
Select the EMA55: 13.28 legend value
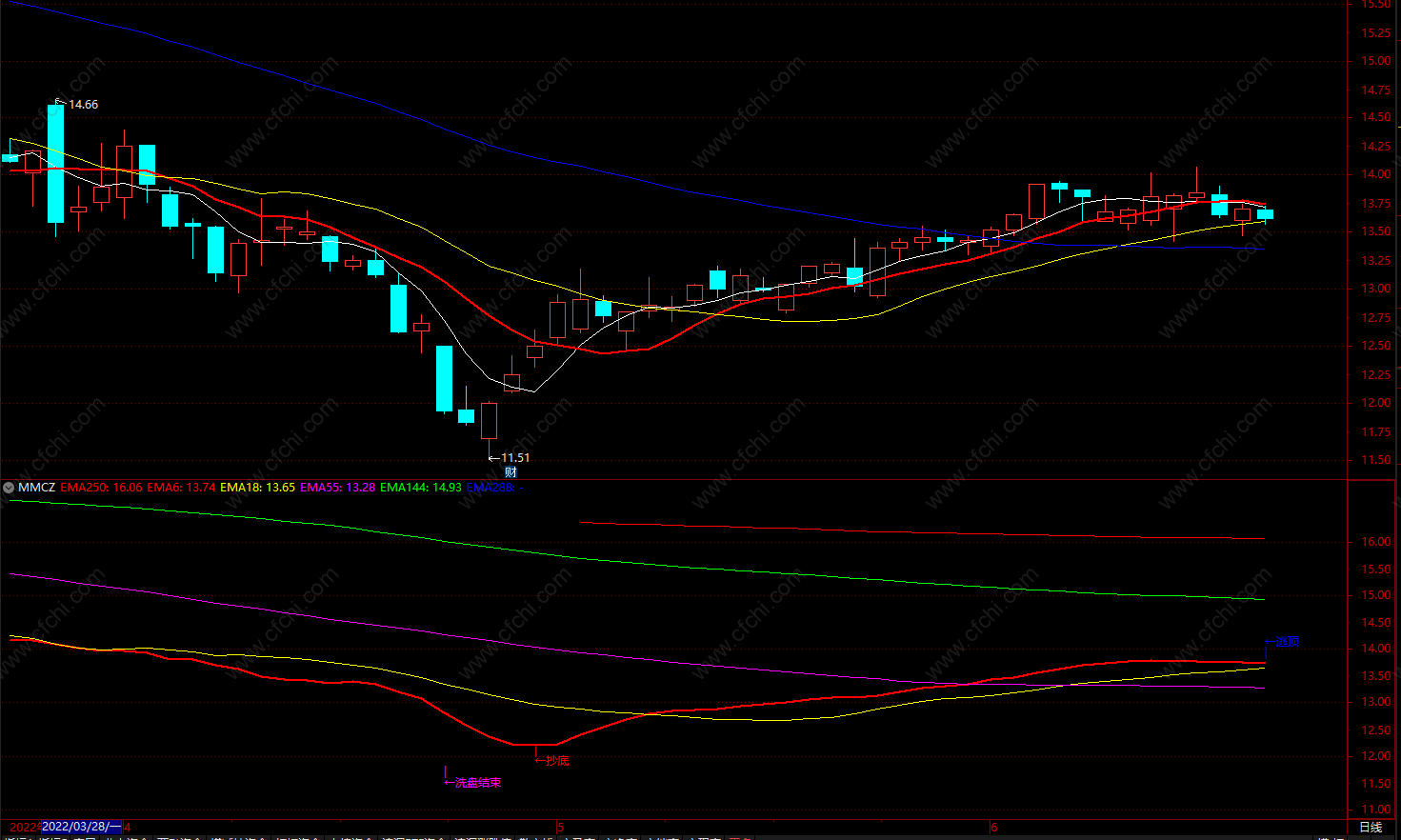click(x=337, y=488)
